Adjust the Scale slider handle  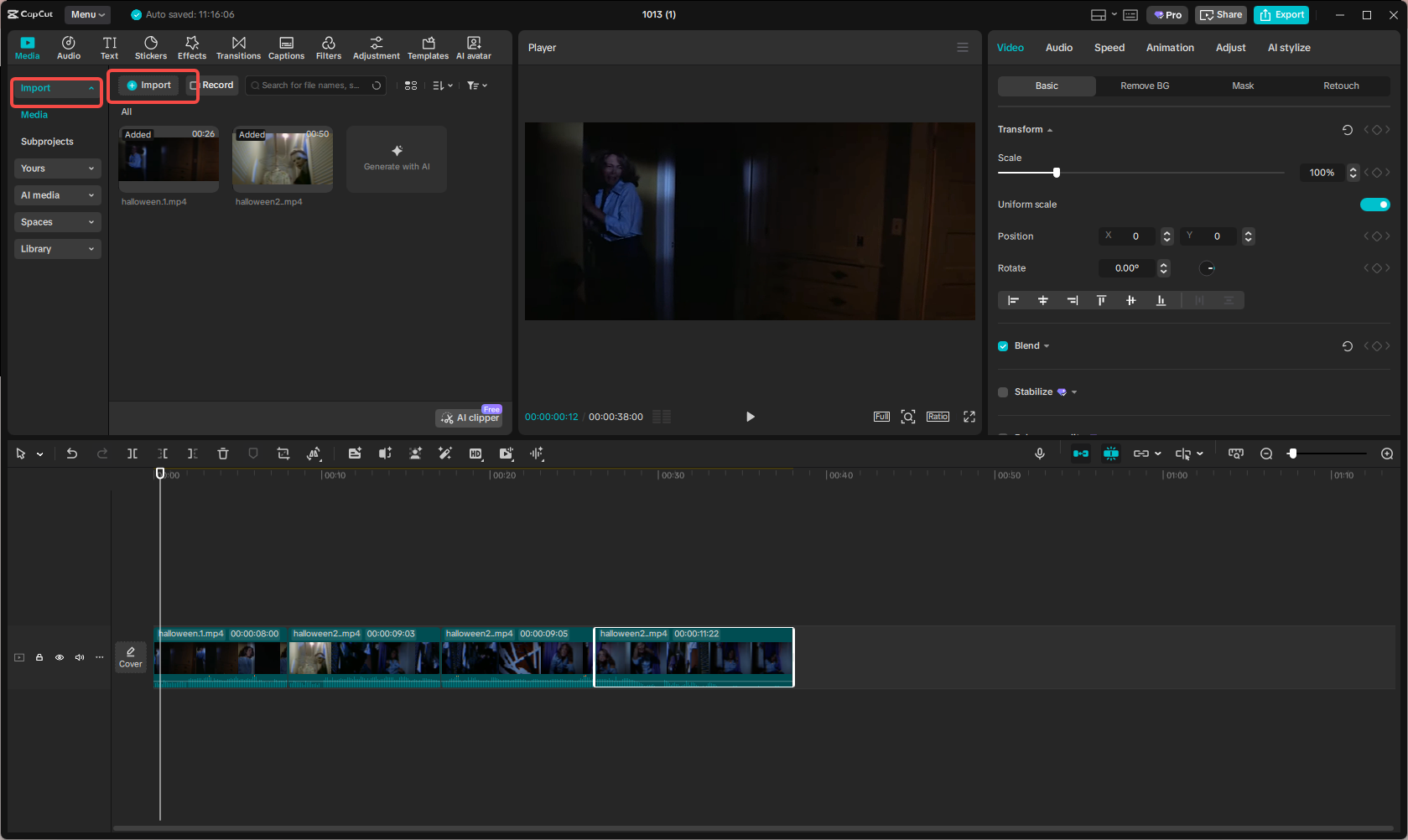[x=1057, y=173]
